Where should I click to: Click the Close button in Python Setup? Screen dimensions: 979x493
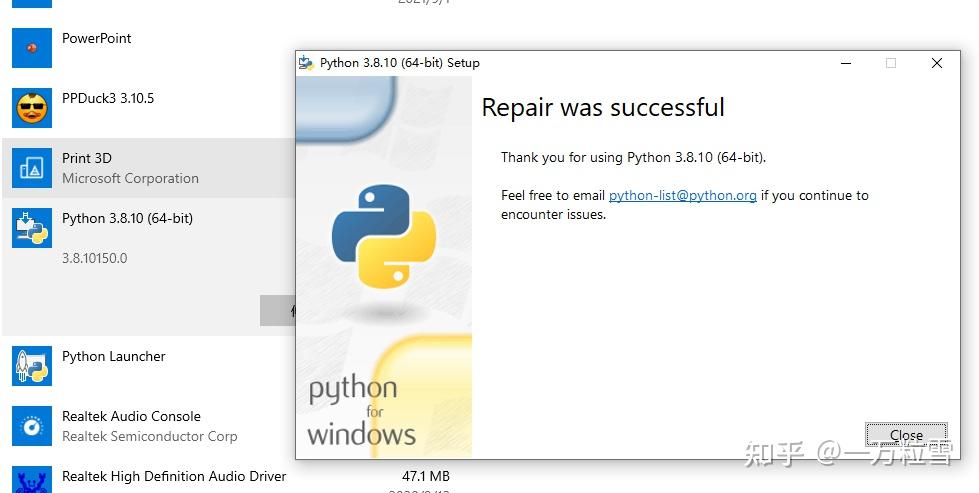pos(906,435)
